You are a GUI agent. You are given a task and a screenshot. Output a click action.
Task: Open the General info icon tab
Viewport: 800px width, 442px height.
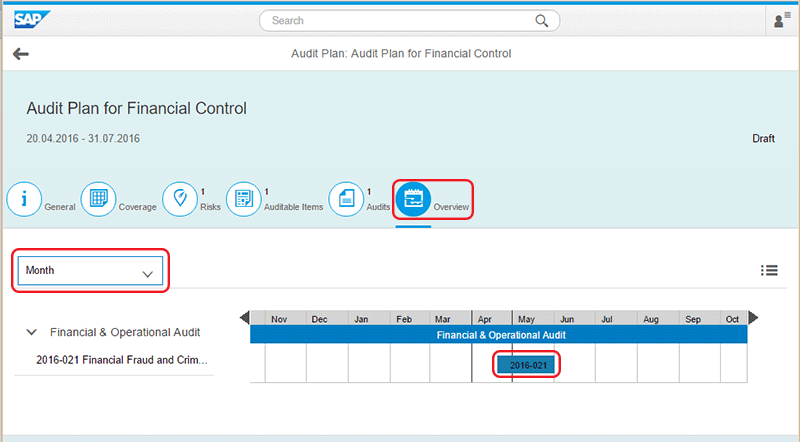24,199
